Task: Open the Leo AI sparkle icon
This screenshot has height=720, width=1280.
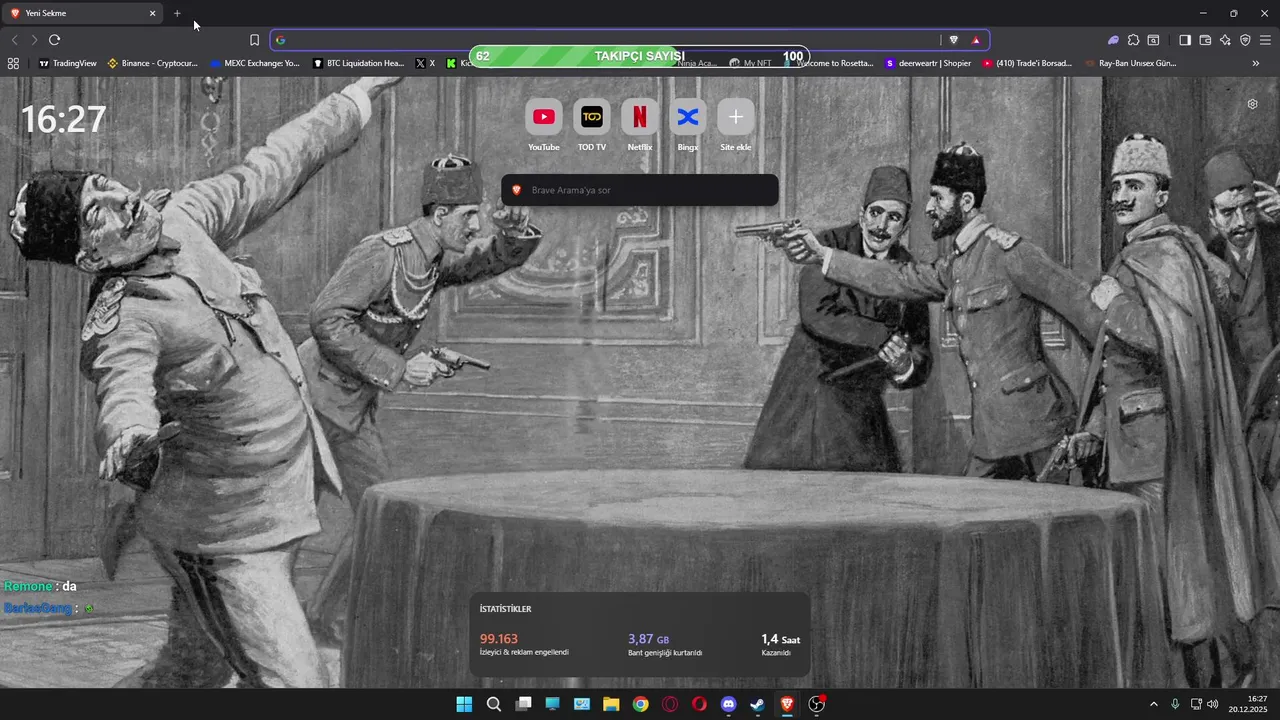Action: (x=1225, y=40)
